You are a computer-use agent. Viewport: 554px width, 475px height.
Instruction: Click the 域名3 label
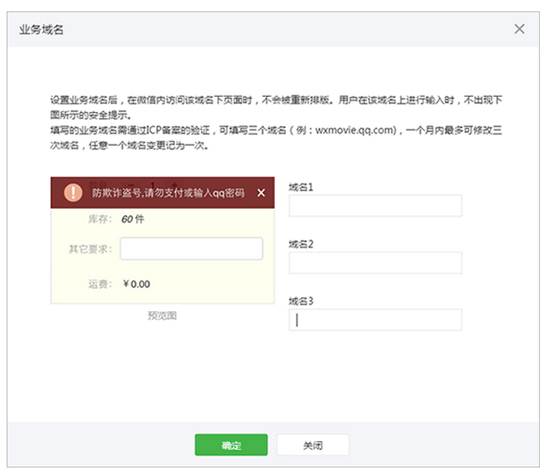pos(301,301)
